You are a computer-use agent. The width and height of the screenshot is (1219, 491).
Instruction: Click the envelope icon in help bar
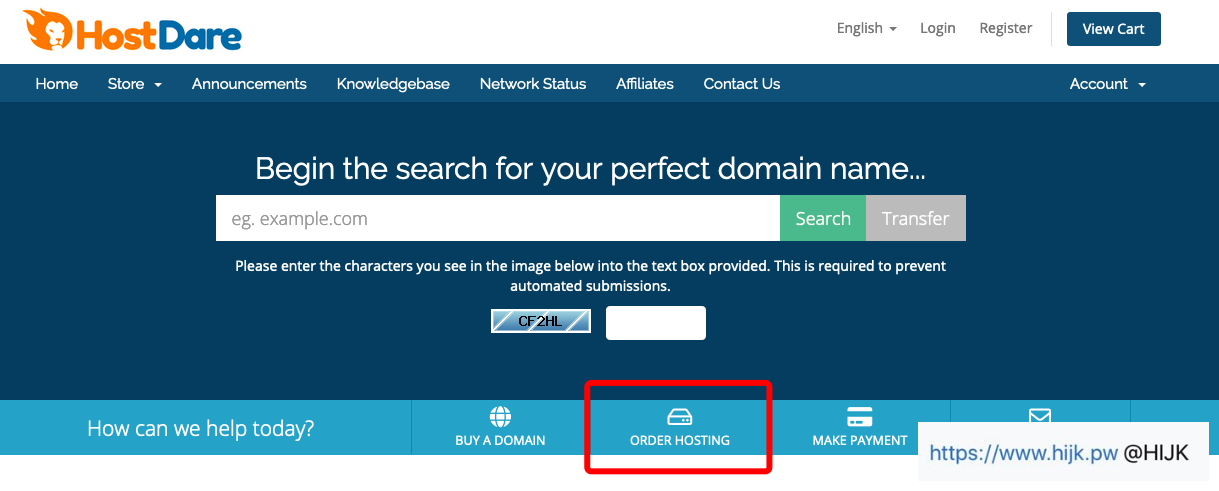[1040, 415]
